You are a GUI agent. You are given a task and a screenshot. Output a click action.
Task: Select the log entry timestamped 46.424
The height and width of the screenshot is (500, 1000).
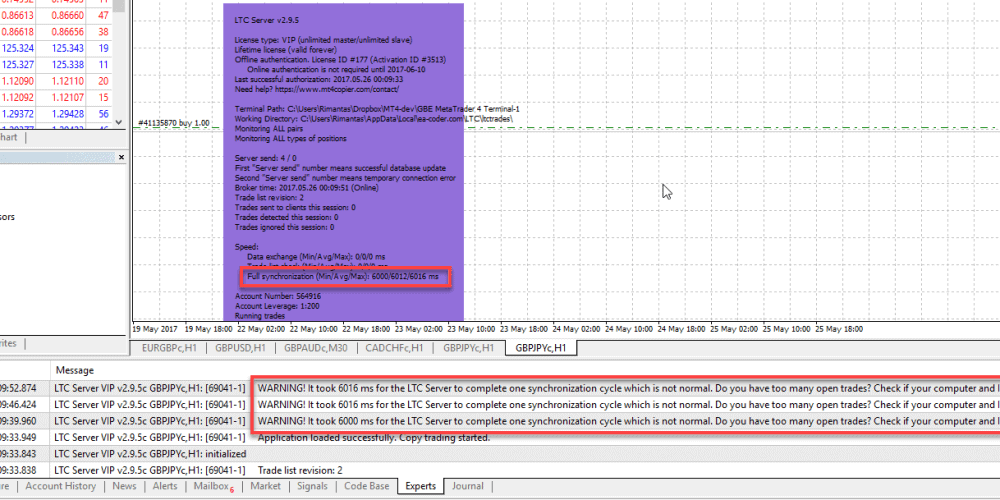[x=500, y=404]
